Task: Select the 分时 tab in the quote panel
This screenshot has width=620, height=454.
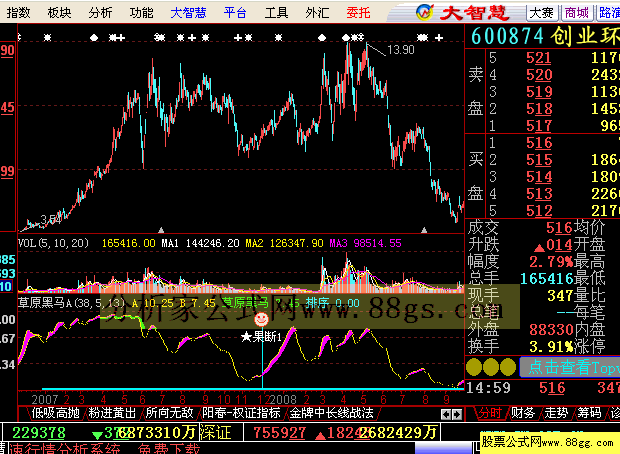Action: click(x=490, y=413)
